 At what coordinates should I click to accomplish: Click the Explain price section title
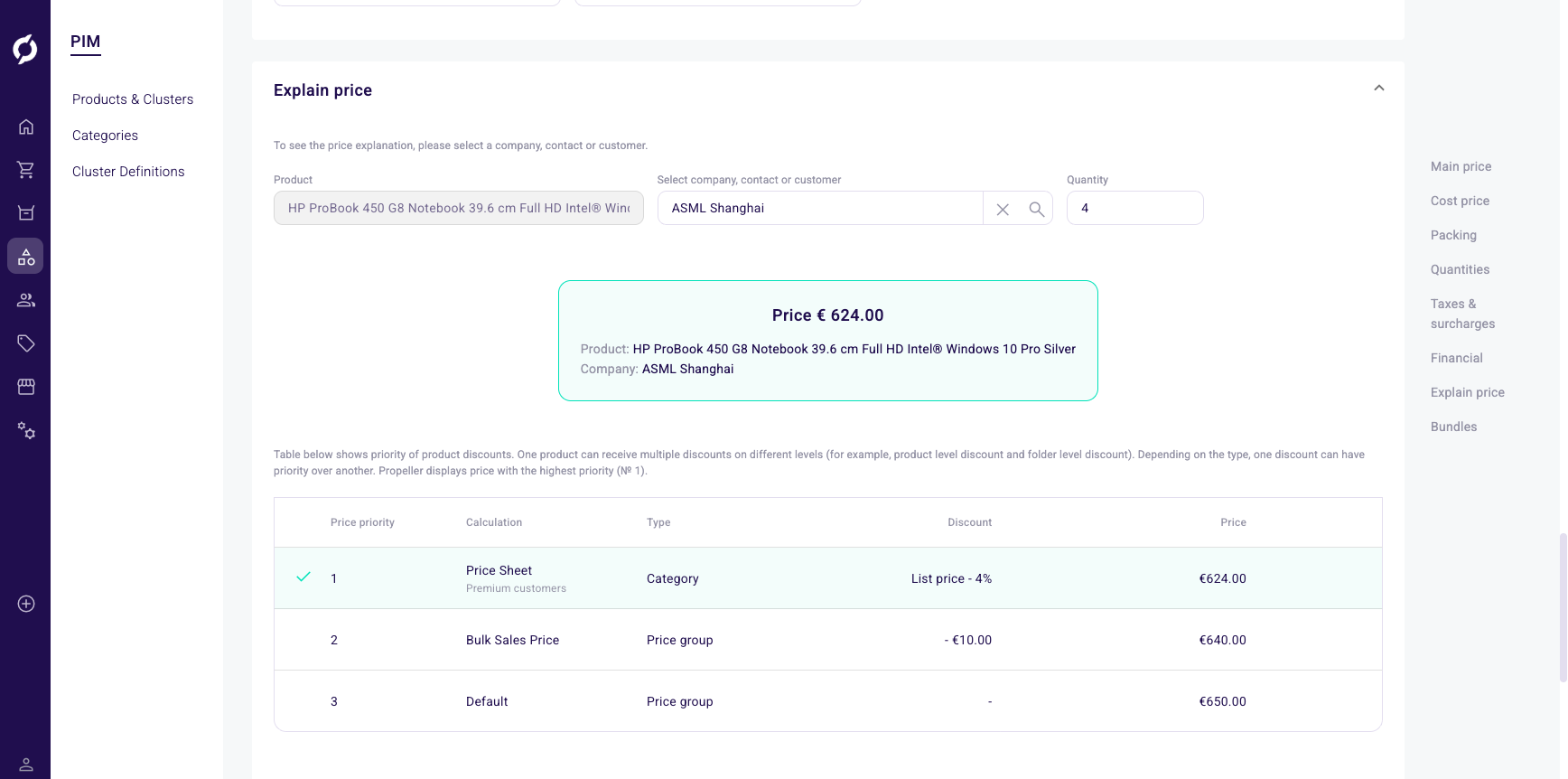click(x=322, y=90)
